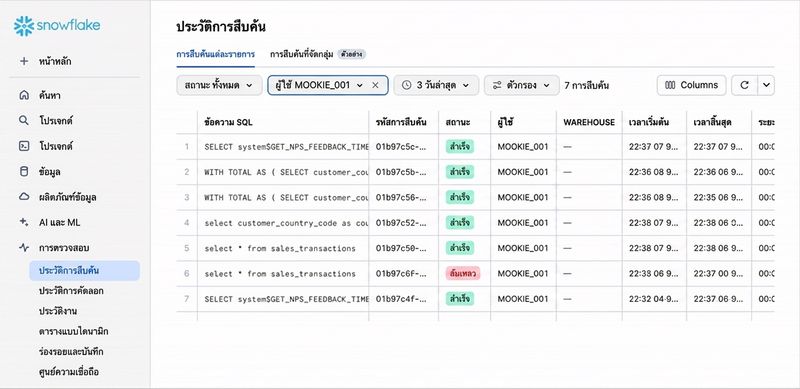Click the clock icon in 3 วันล่าสุด filter
Image resolution: width=800 pixels, height=389 pixels.
407,85
